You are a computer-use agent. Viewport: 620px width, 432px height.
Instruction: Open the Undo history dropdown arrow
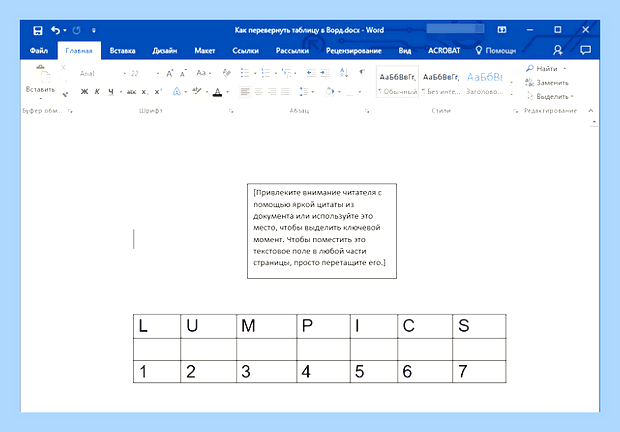point(65,30)
